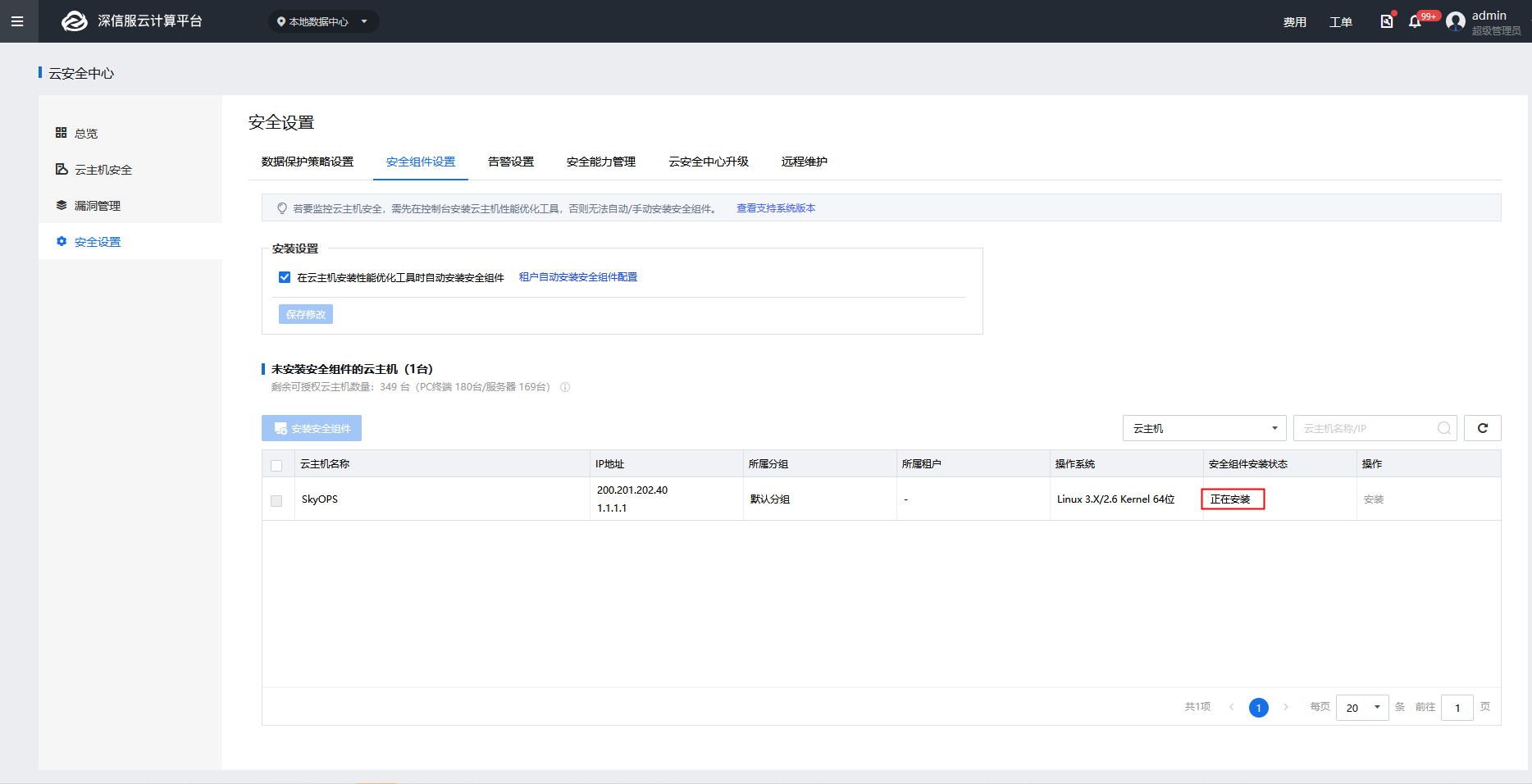Screen dimensions: 1532x784
Task: Click the 操作系统 column header
Action: point(1075,463)
